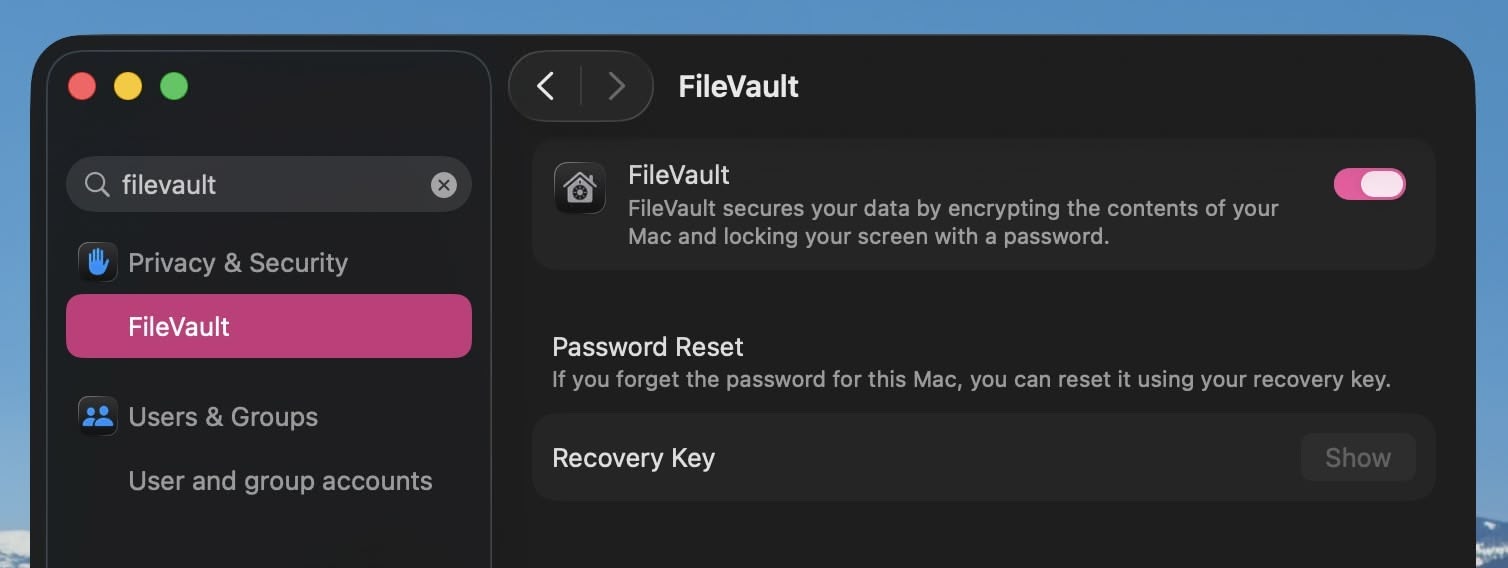Go forward using the right chevron

pyautogui.click(x=616, y=87)
